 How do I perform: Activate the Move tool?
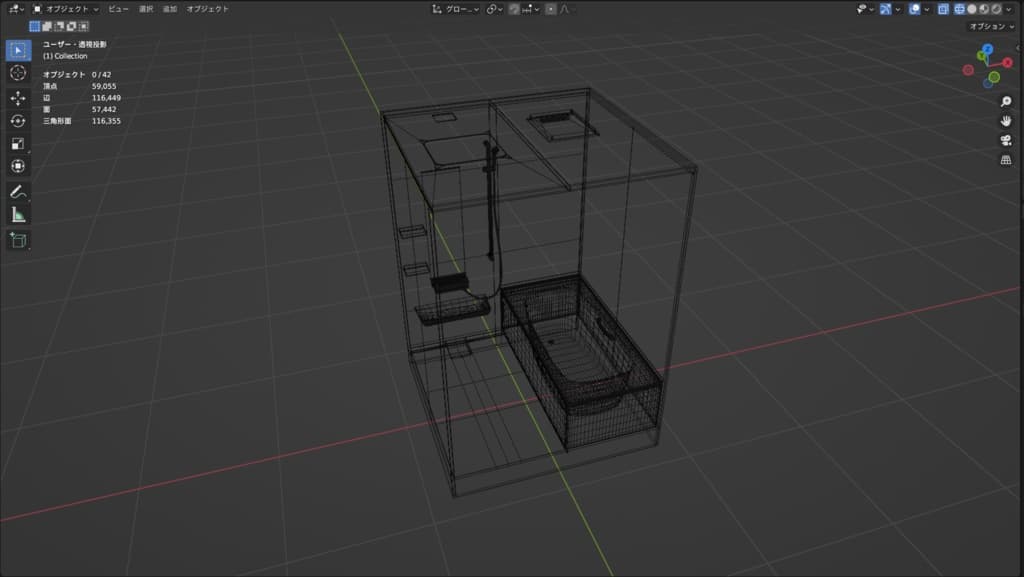(x=18, y=97)
